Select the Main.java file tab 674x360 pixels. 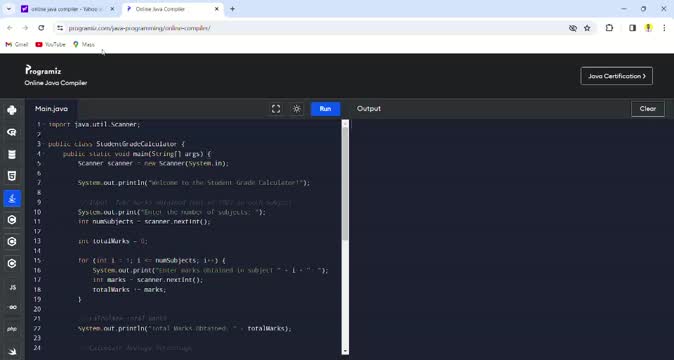(x=51, y=109)
